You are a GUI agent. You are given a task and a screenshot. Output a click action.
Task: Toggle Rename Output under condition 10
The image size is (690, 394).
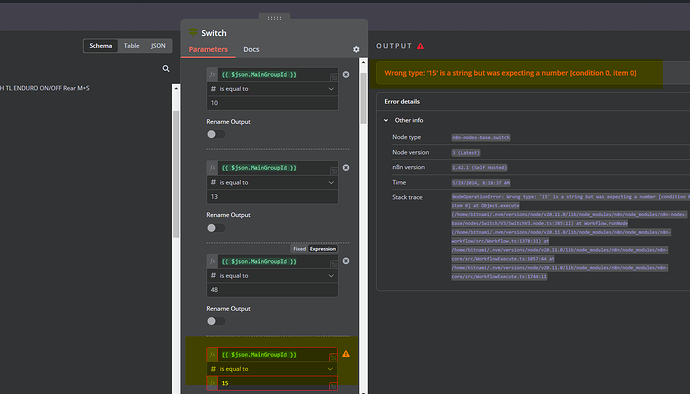[x=216, y=134]
